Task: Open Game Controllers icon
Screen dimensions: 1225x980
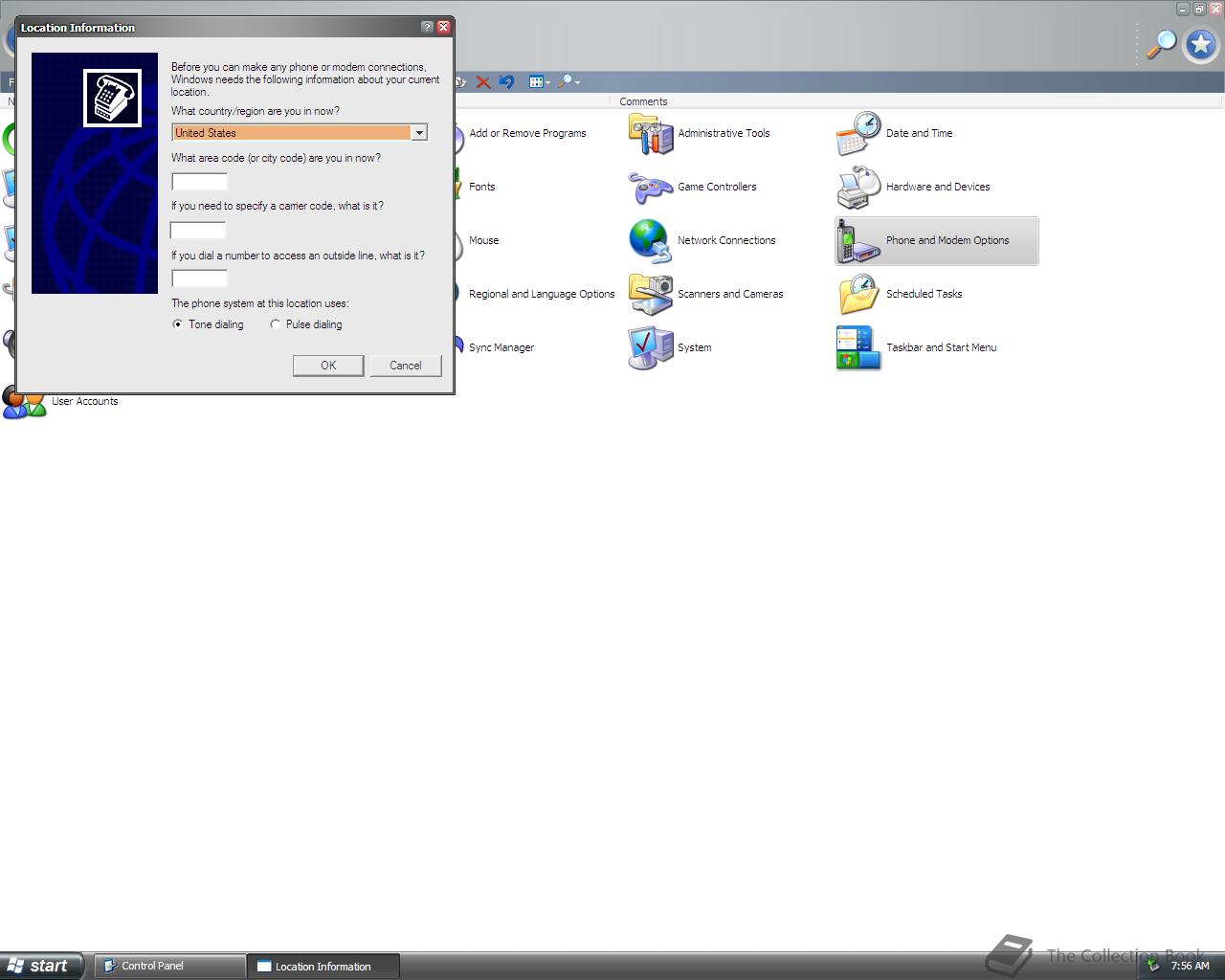Action: 651,188
